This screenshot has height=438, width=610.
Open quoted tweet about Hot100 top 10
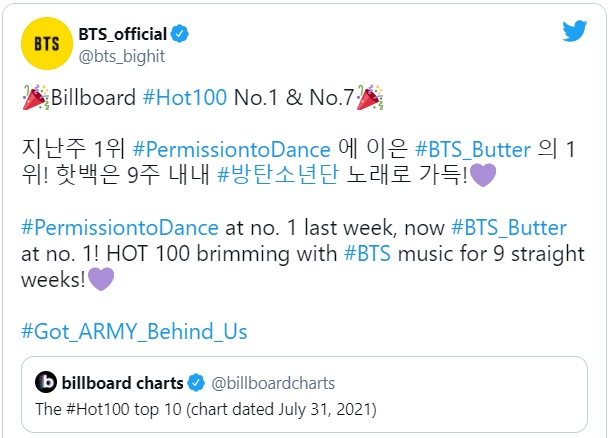point(304,394)
